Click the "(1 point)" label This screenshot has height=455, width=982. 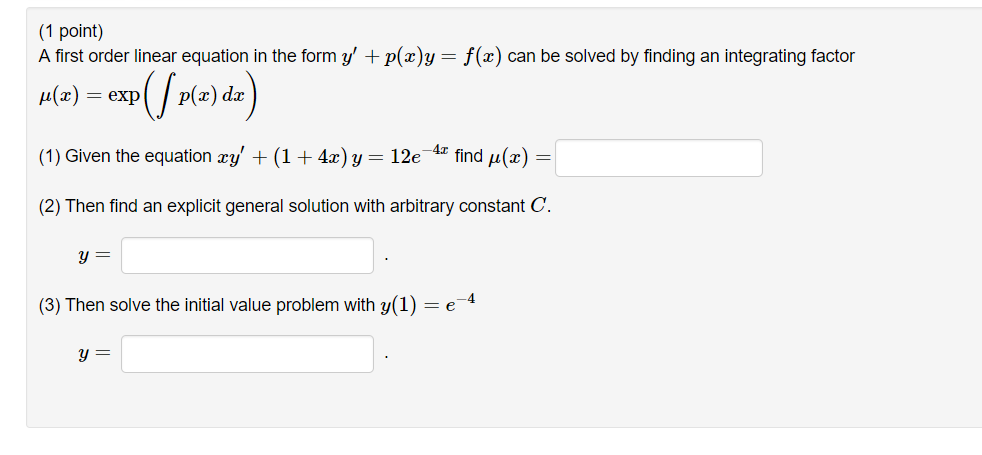(x=71, y=31)
